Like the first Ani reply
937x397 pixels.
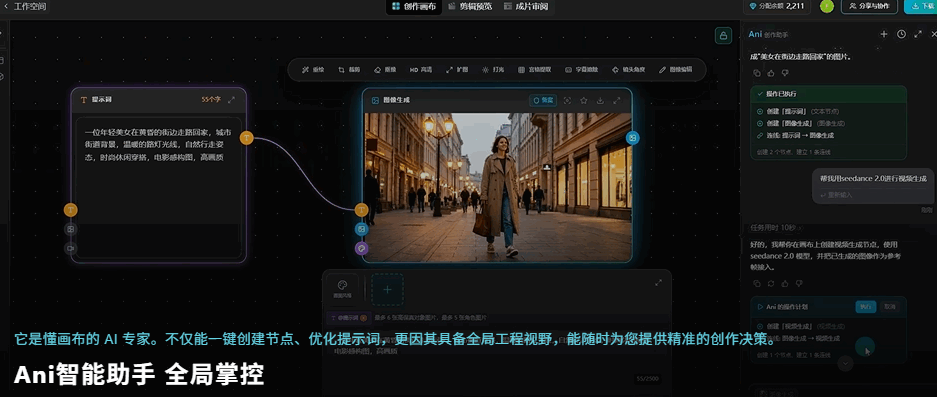pyautogui.click(x=771, y=73)
